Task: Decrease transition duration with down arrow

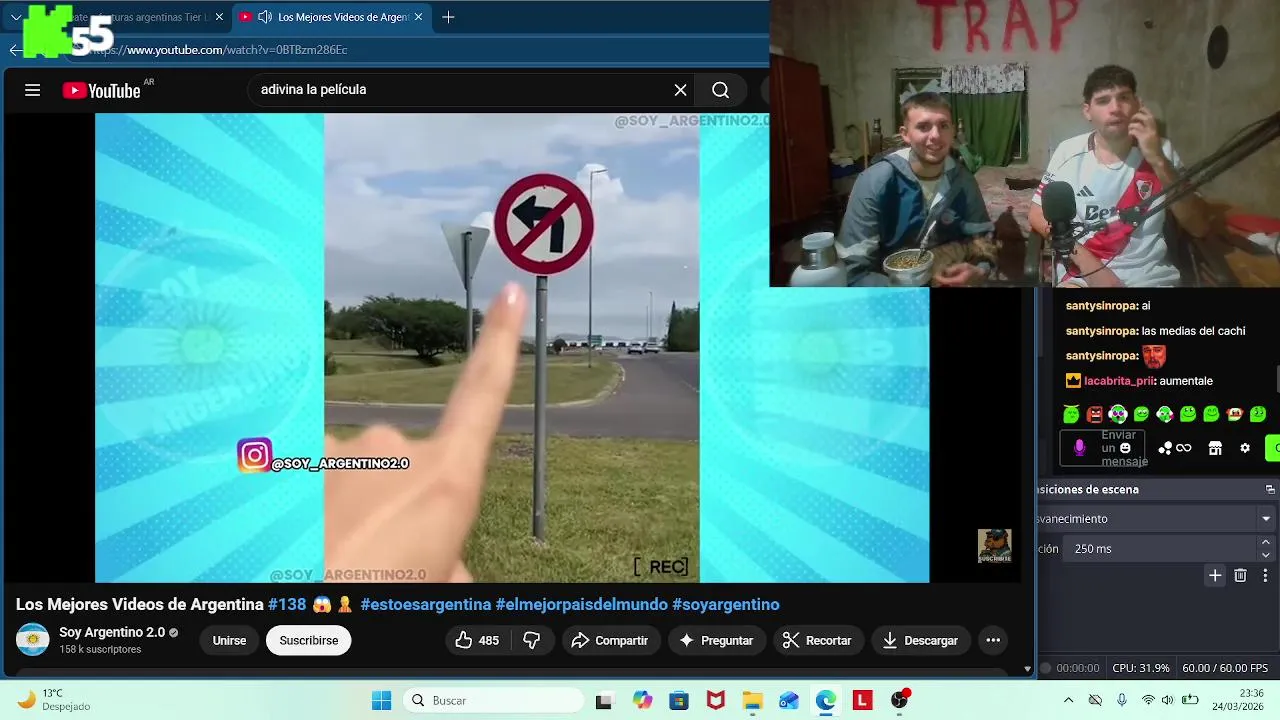Action: 1266,555
